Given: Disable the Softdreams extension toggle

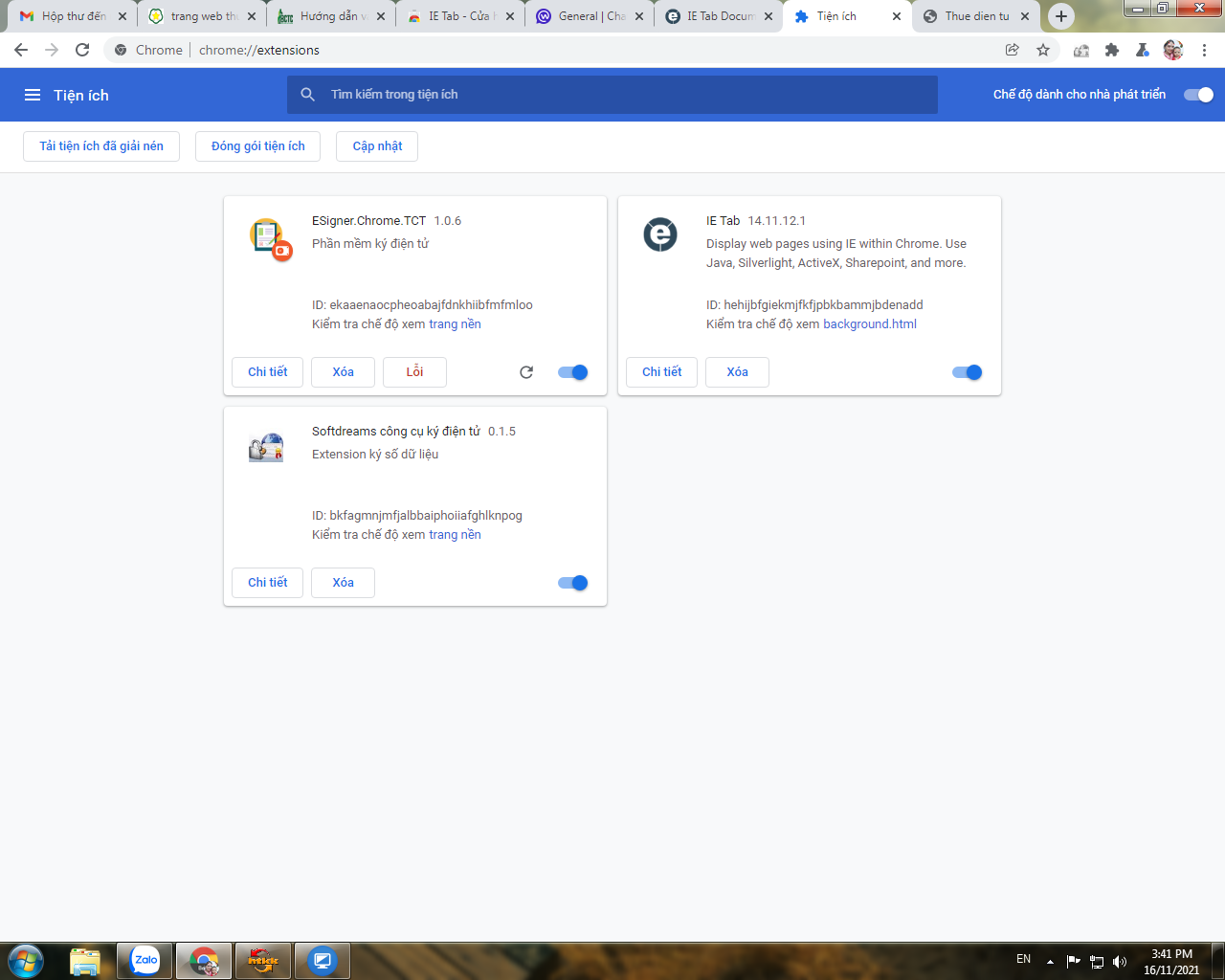Looking at the screenshot, I should (573, 583).
